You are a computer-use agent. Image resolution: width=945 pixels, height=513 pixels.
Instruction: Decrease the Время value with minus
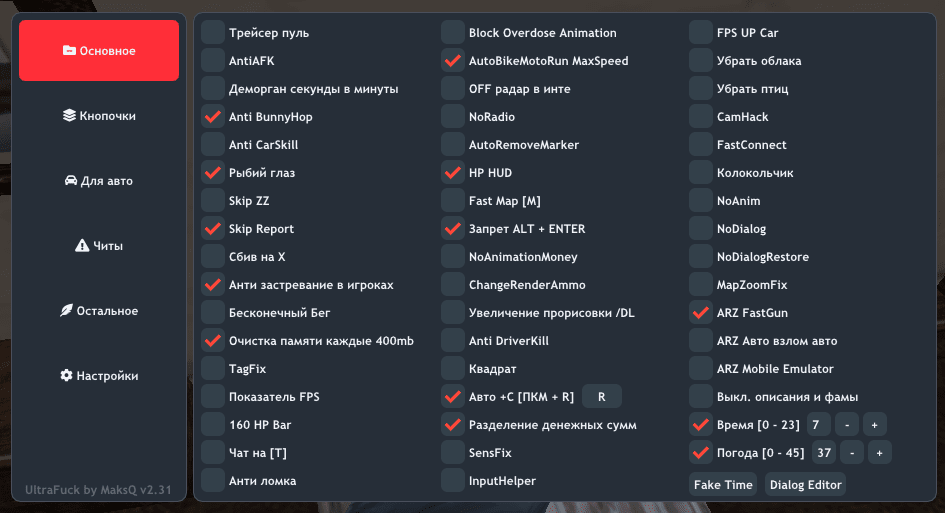[846, 425]
